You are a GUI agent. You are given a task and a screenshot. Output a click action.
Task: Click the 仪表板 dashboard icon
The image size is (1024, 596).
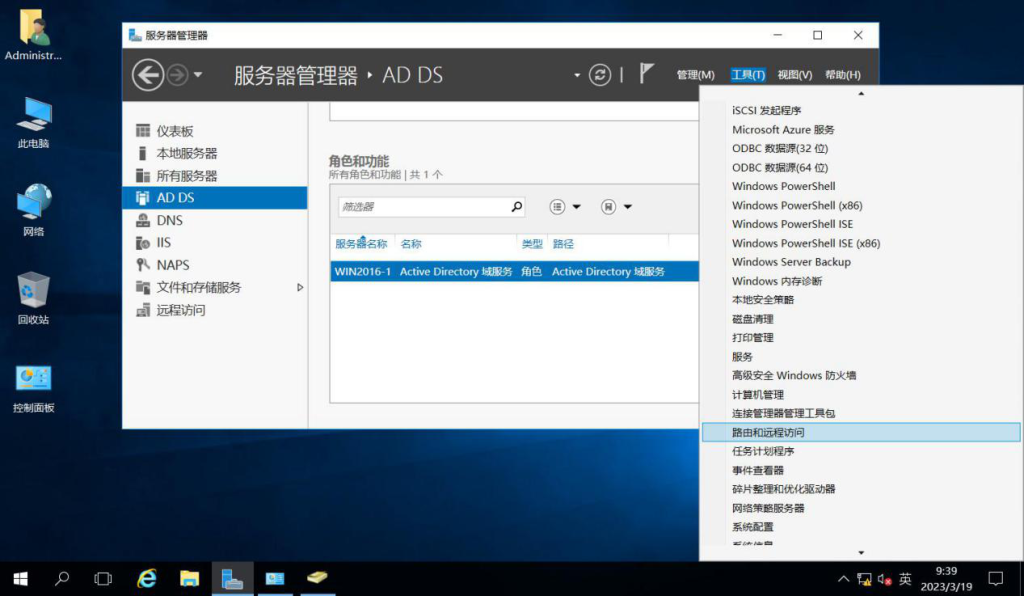point(142,131)
